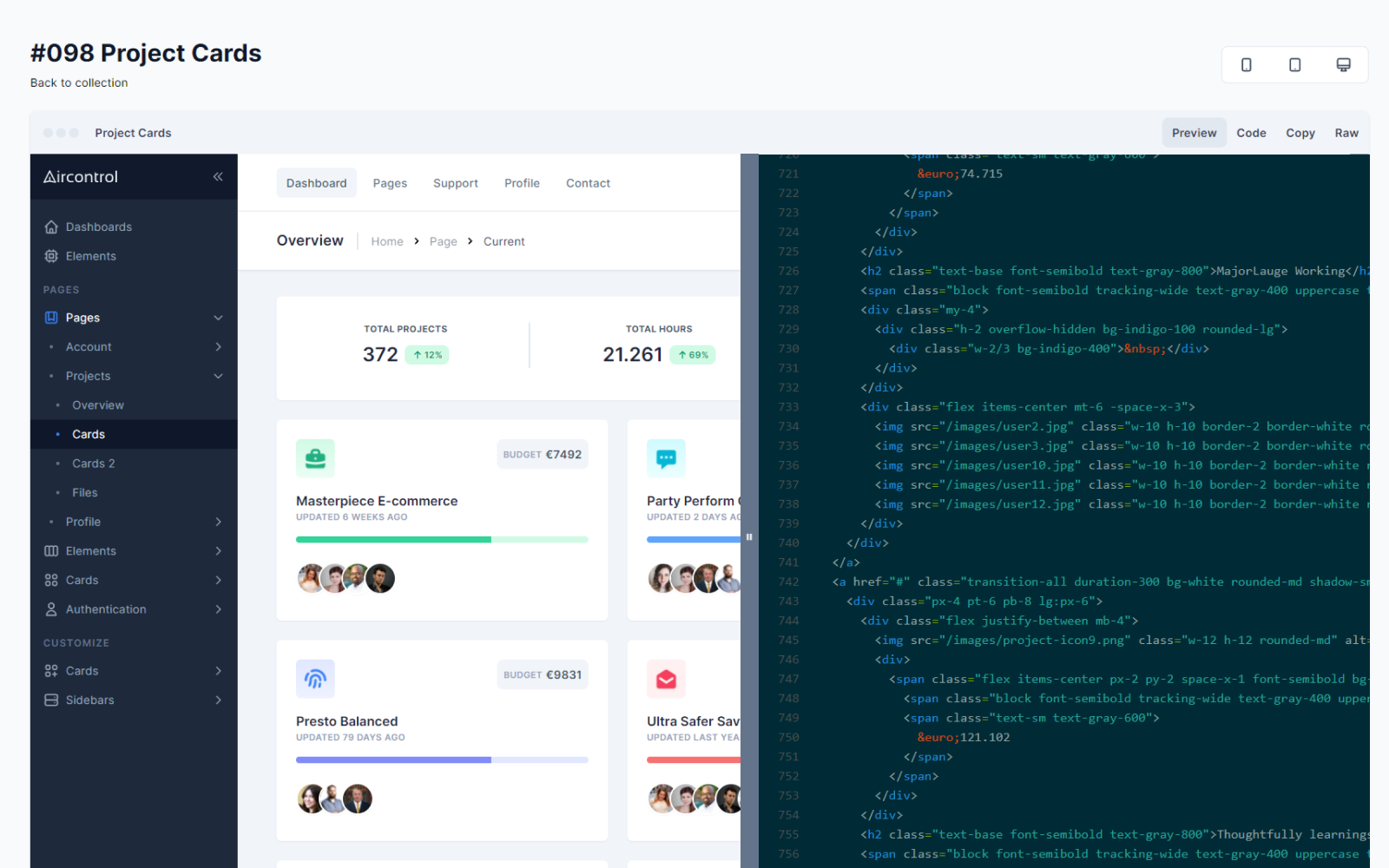This screenshot has height=868, width=1389.
Task: Expand the Profile menu item
Action: click(220, 522)
